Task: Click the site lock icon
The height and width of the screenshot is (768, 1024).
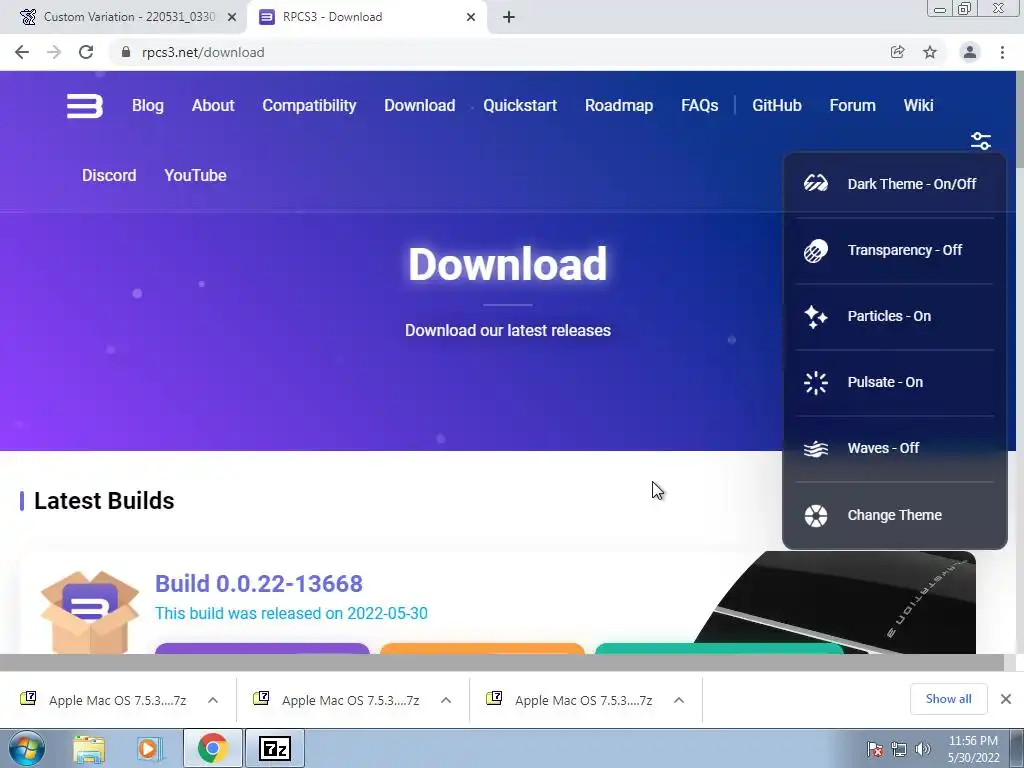Action: 126,52
